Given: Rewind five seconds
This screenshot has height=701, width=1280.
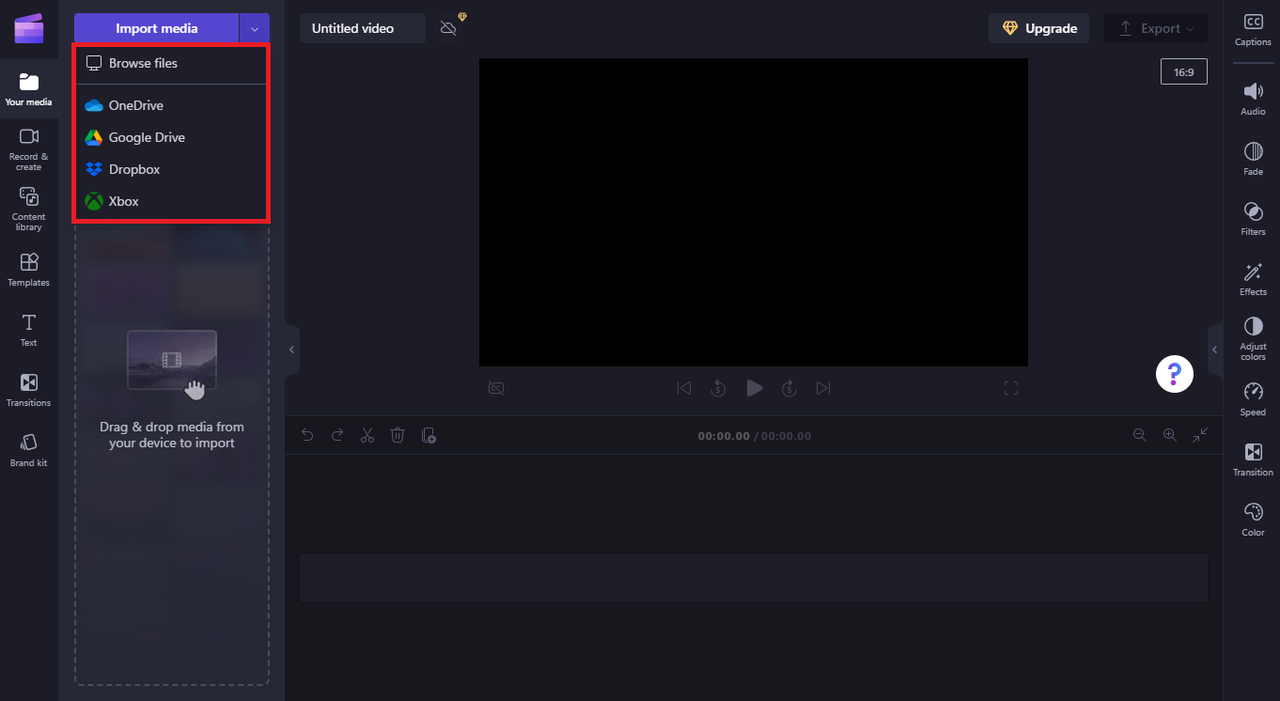Looking at the screenshot, I should pos(718,388).
